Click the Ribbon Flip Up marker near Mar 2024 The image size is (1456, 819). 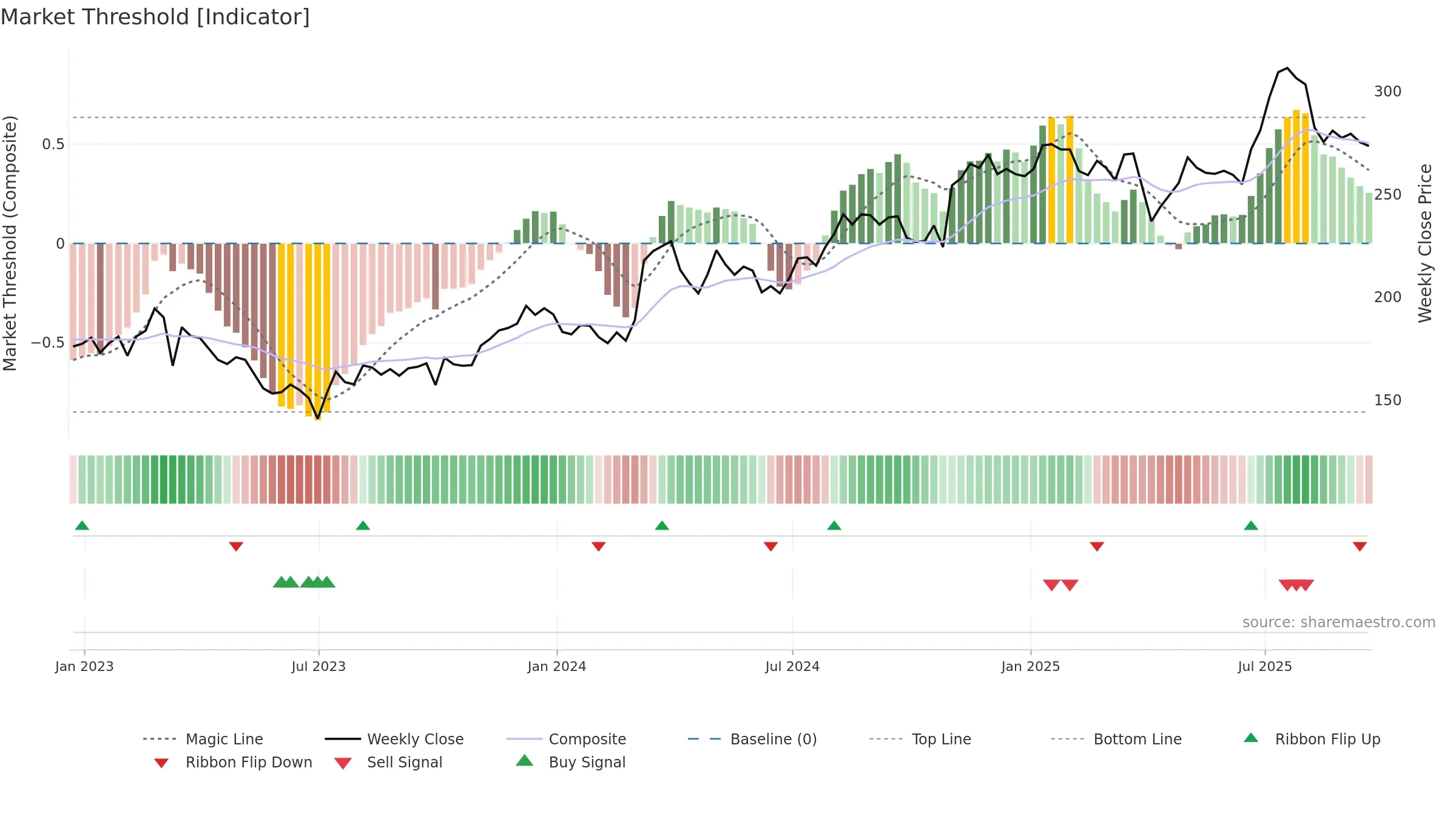(662, 525)
